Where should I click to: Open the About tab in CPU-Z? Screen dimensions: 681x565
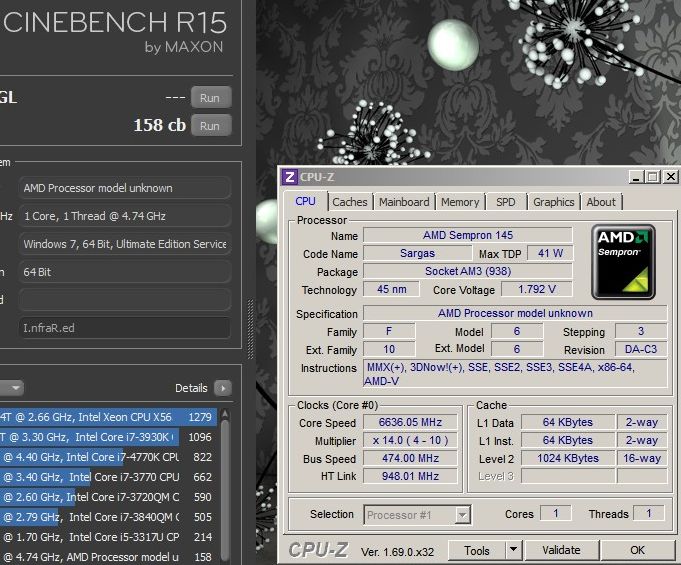point(601,202)
